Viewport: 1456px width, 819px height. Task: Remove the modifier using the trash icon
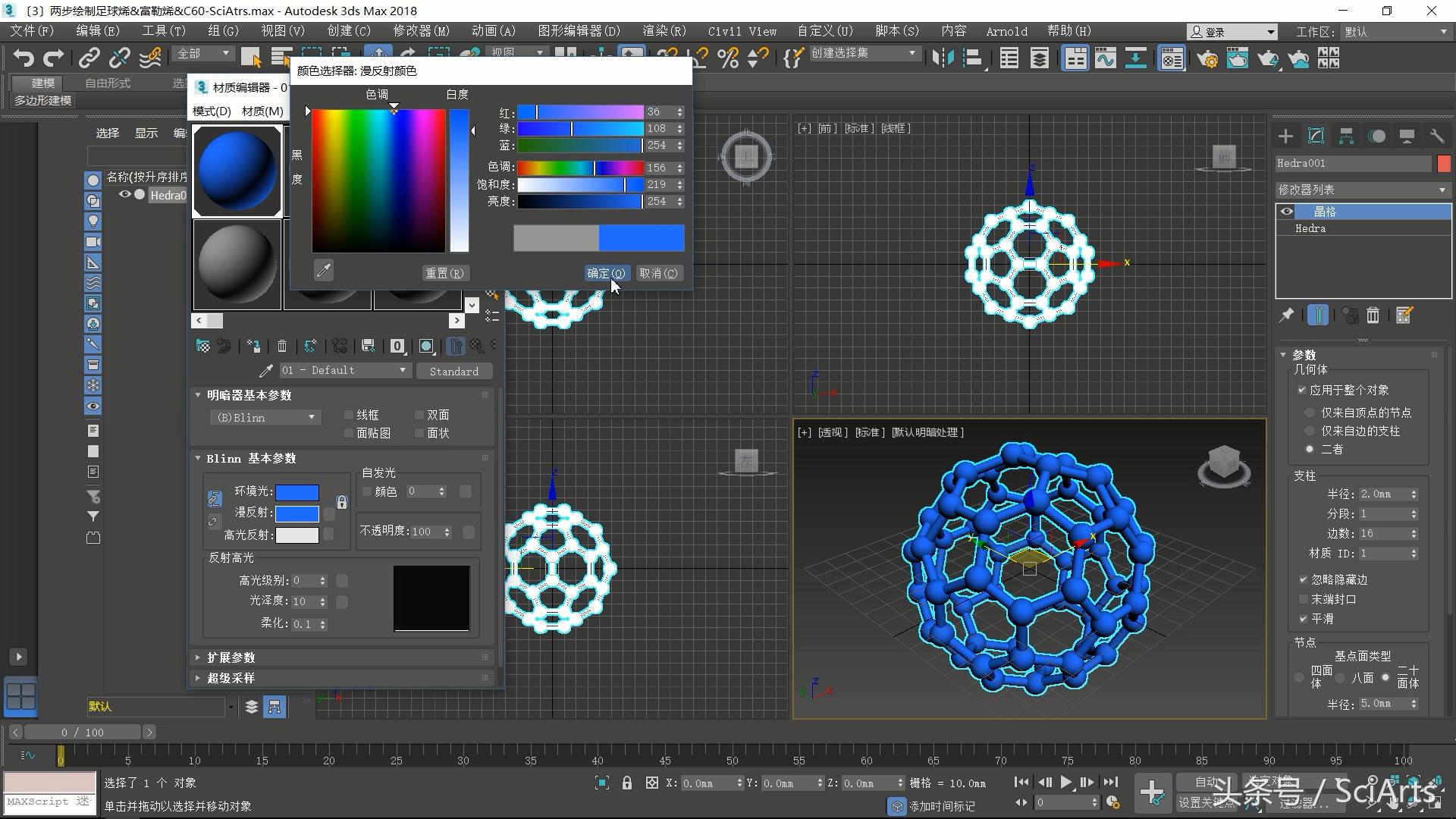coord(1373,315)
